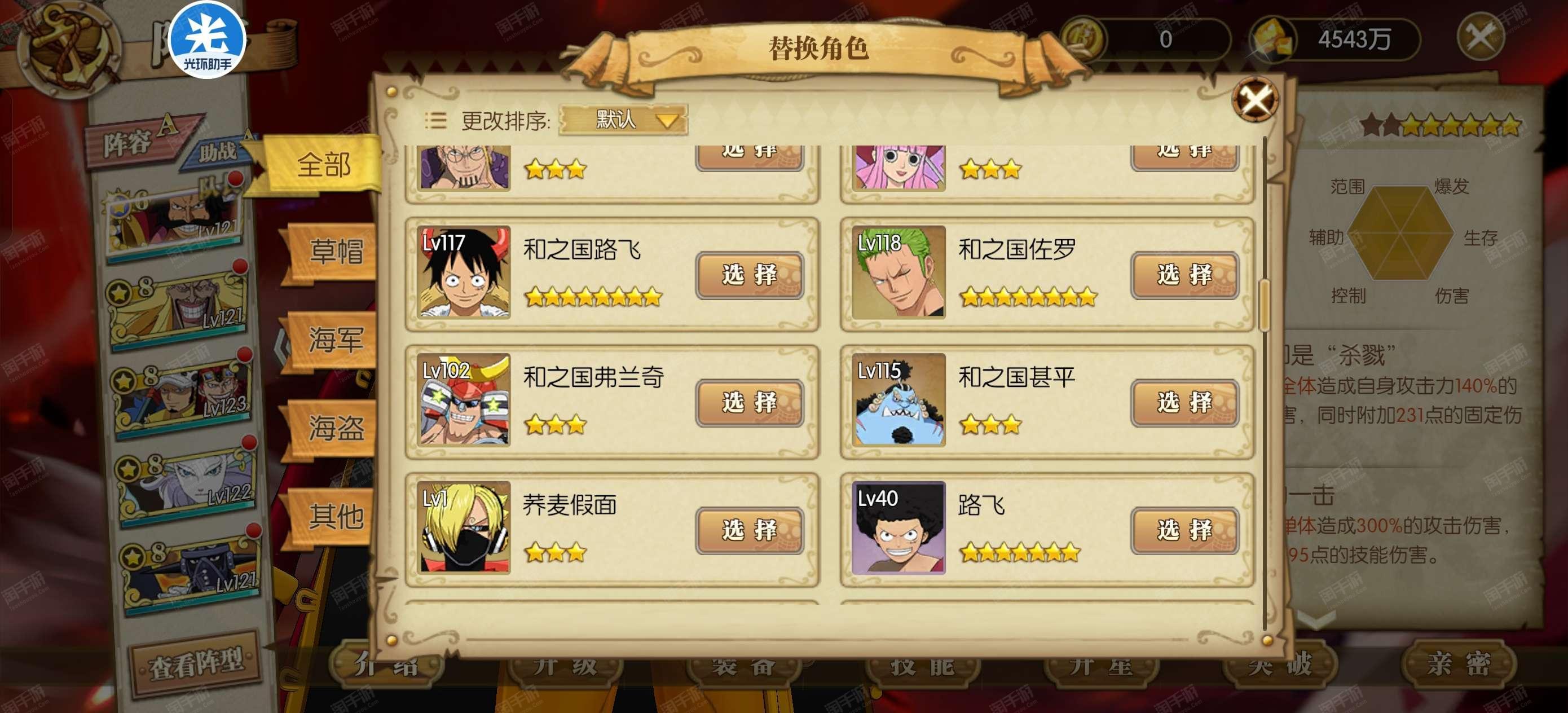This screenshot has height=713, width=1568.
Task: Close the 替换角色 dialog with X icon
Action: tap(1255, 100)
